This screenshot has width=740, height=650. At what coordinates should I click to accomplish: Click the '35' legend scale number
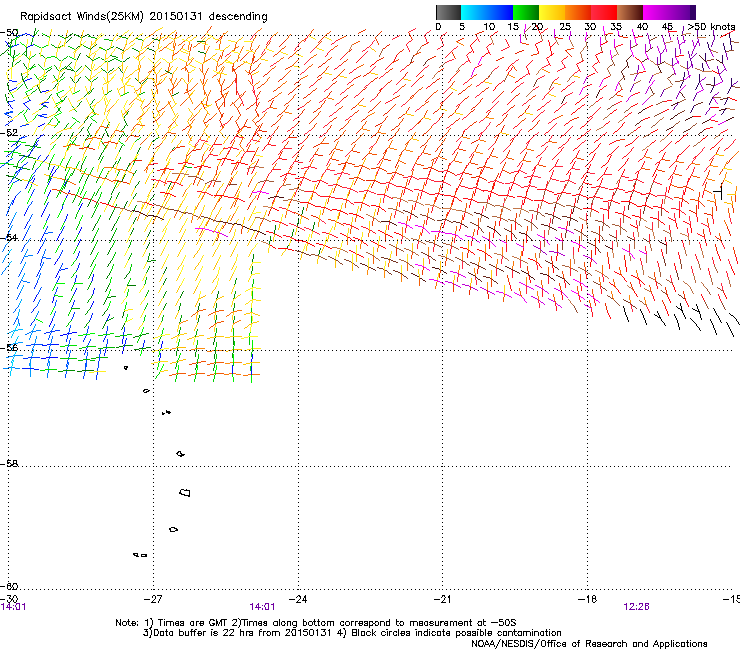click(616, 27)
